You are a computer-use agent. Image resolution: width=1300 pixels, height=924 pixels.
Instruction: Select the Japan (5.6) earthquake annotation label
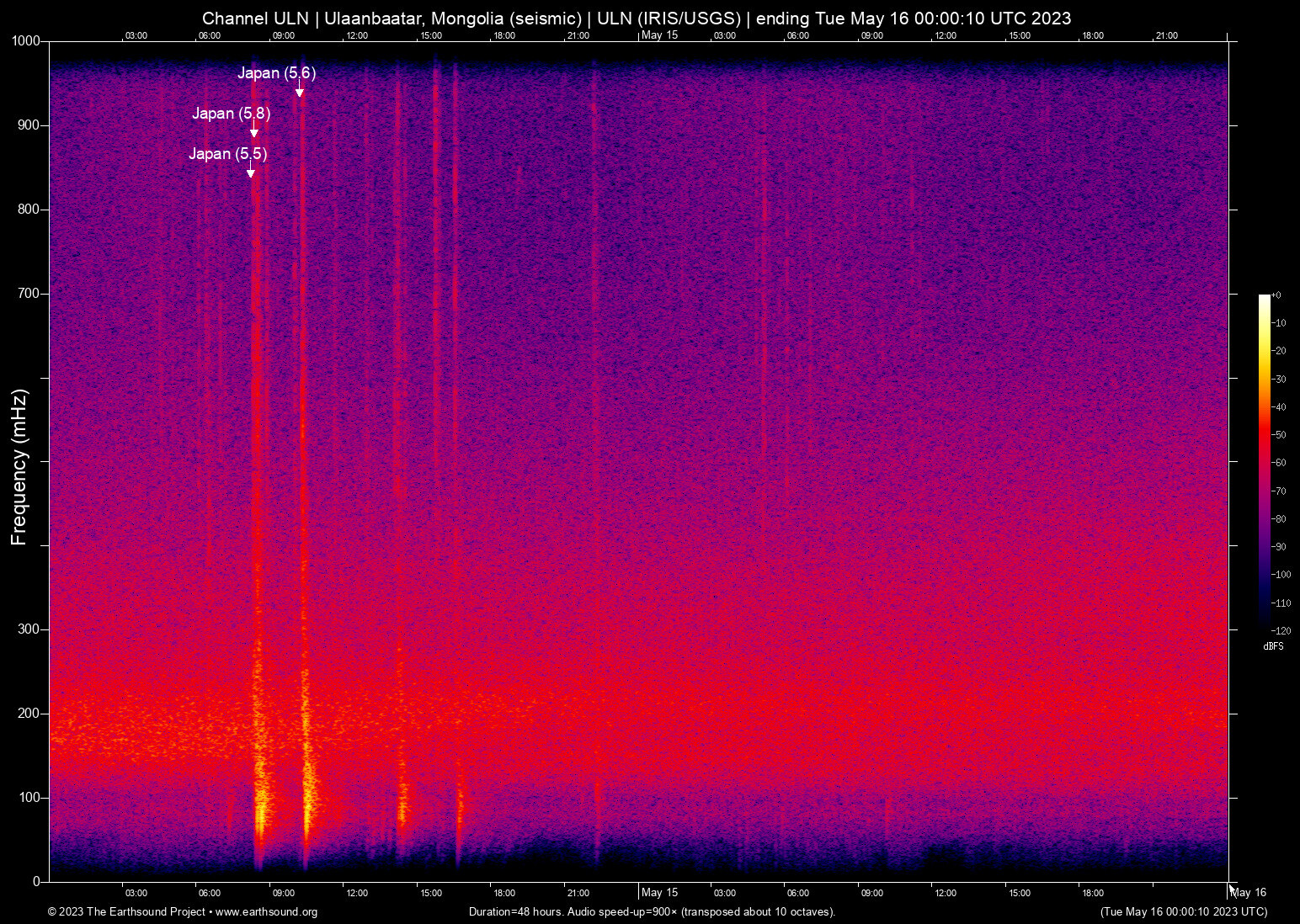click(276, 73)
